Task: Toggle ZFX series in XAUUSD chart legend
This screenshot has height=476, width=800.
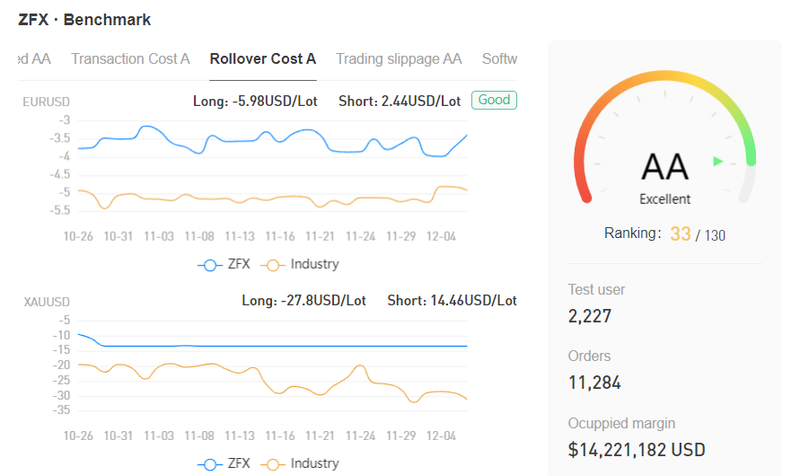Action: pyautogui.click(x=224, y=464)
